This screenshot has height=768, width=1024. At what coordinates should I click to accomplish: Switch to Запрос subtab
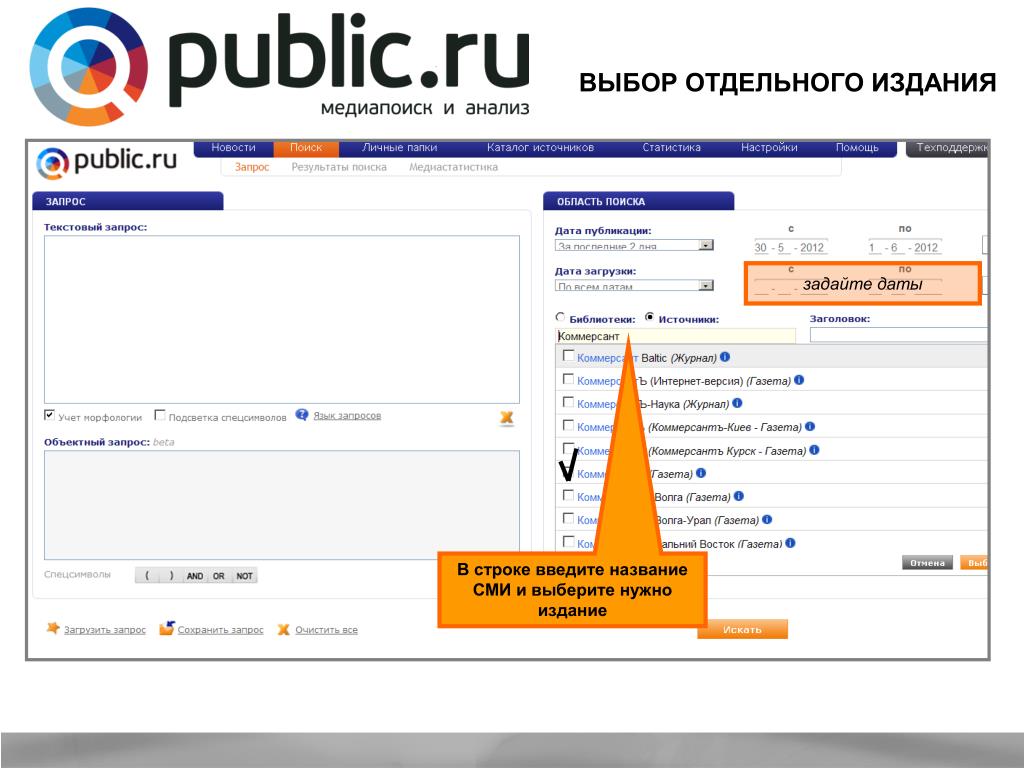(x=252, y=167)
